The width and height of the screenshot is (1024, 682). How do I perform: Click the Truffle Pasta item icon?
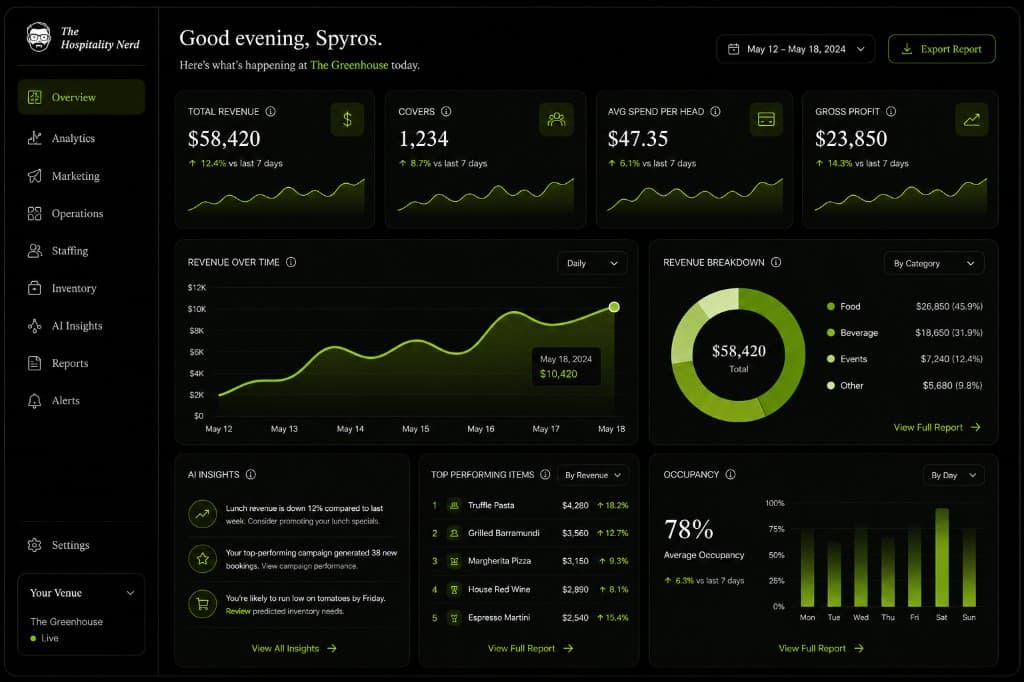(x=454, y=505)
